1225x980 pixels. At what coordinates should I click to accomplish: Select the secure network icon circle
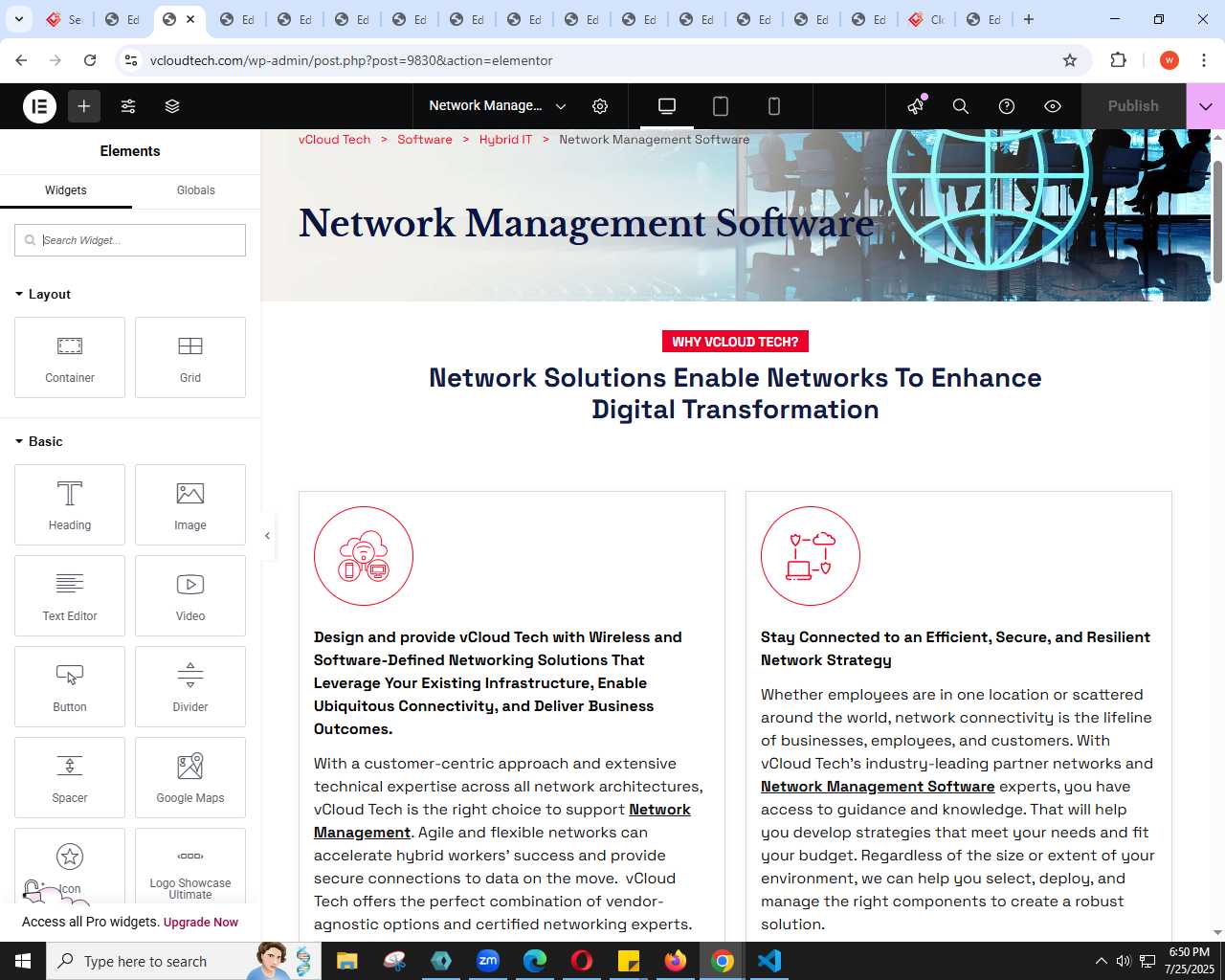[811, 556]
